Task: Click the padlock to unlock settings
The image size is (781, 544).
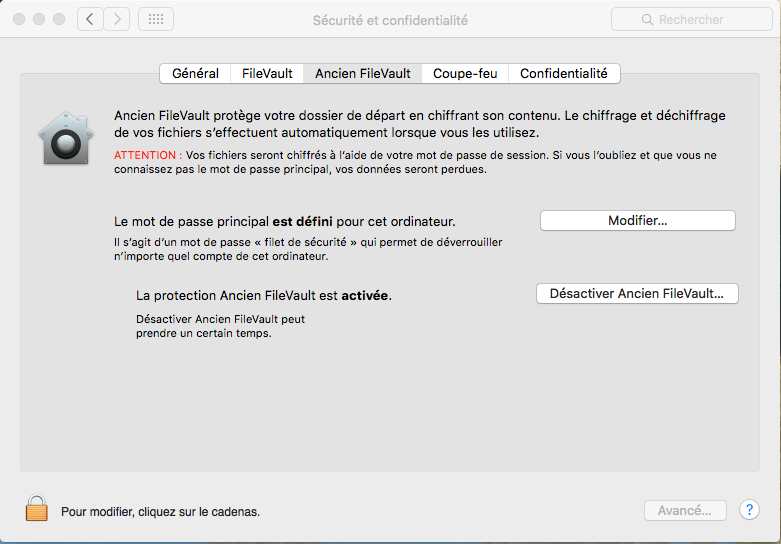Action: point(36,508)
